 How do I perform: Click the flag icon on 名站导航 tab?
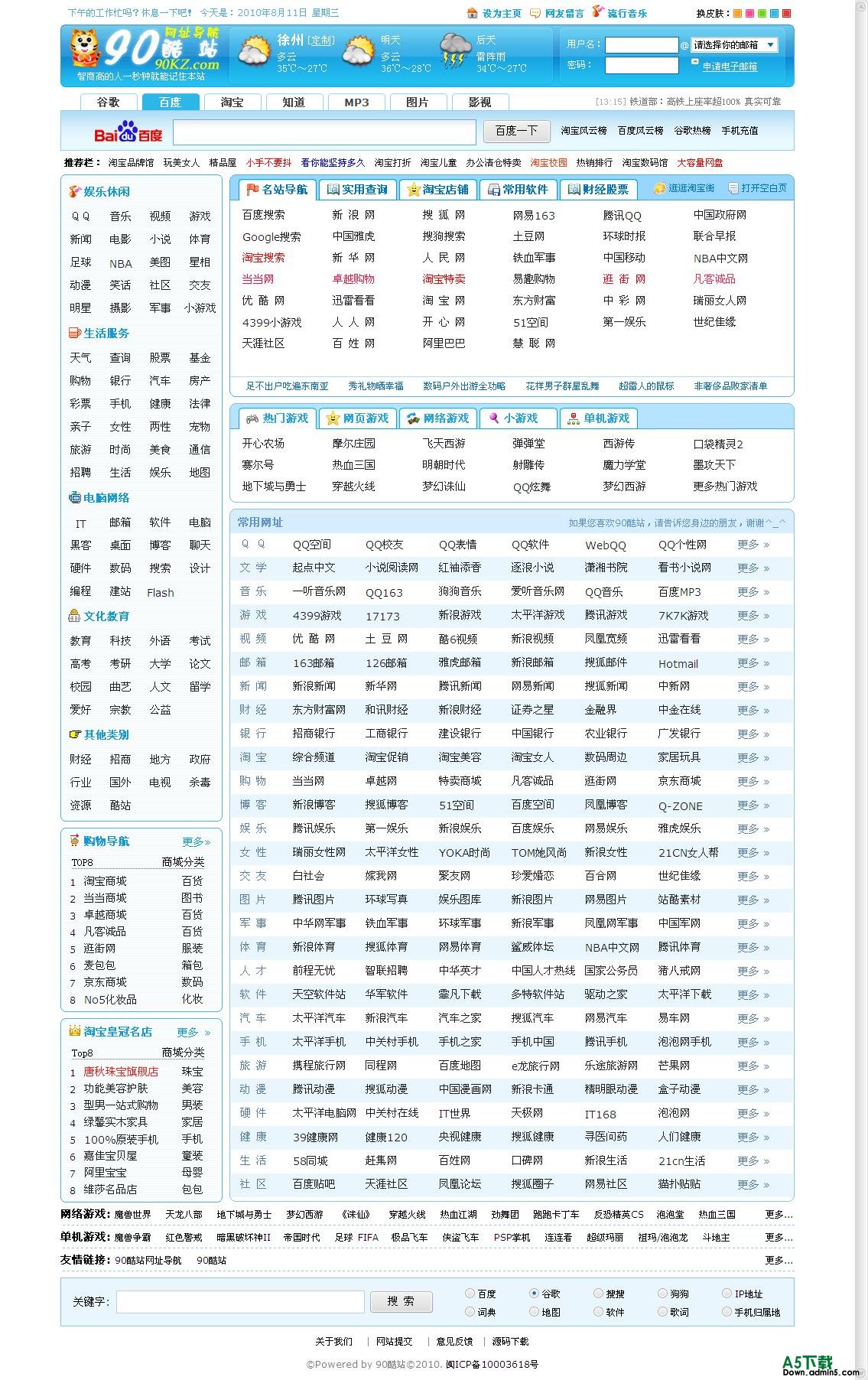click(252, 189)
